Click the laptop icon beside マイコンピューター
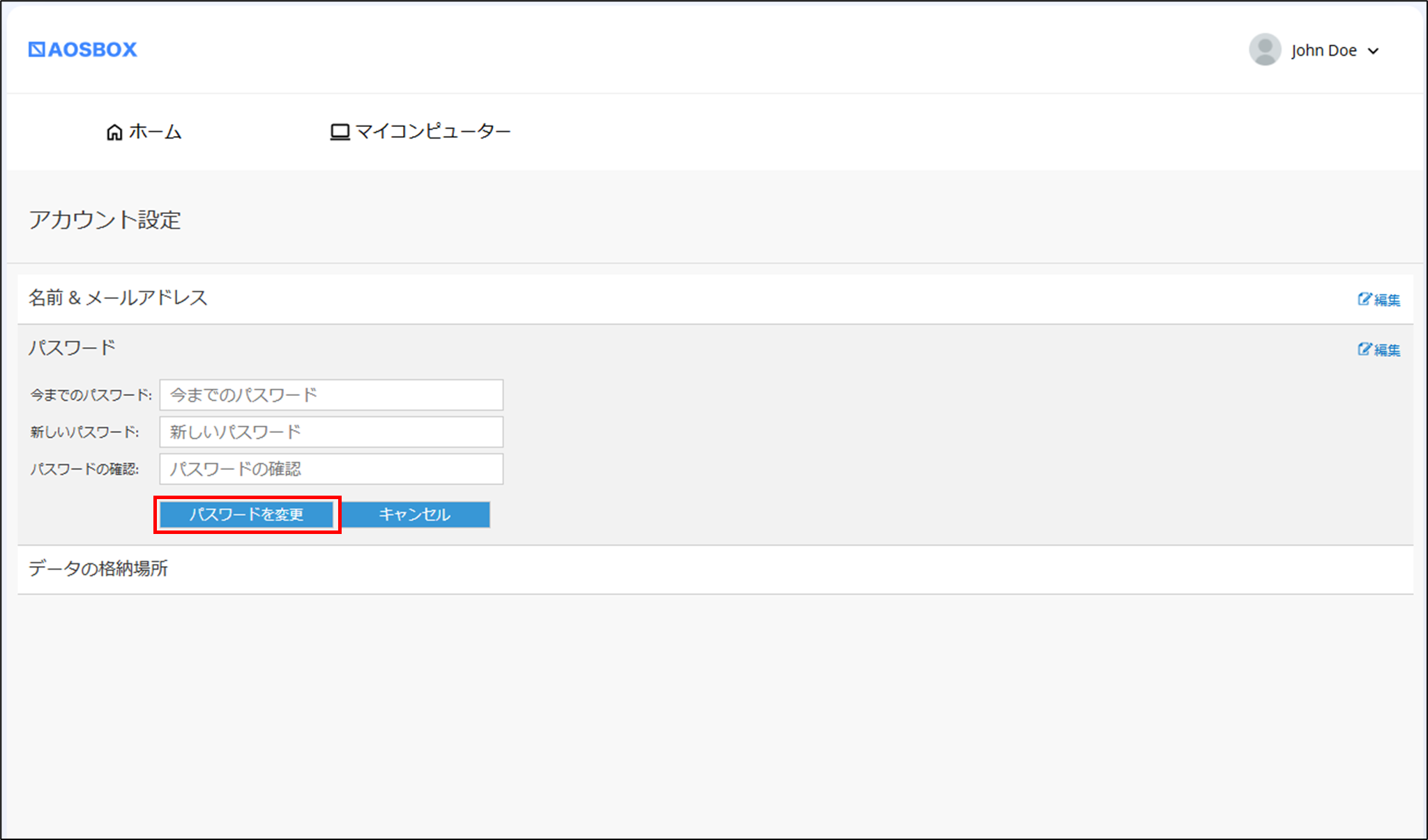Screen dimensions: 1428x840 (340, 132)
